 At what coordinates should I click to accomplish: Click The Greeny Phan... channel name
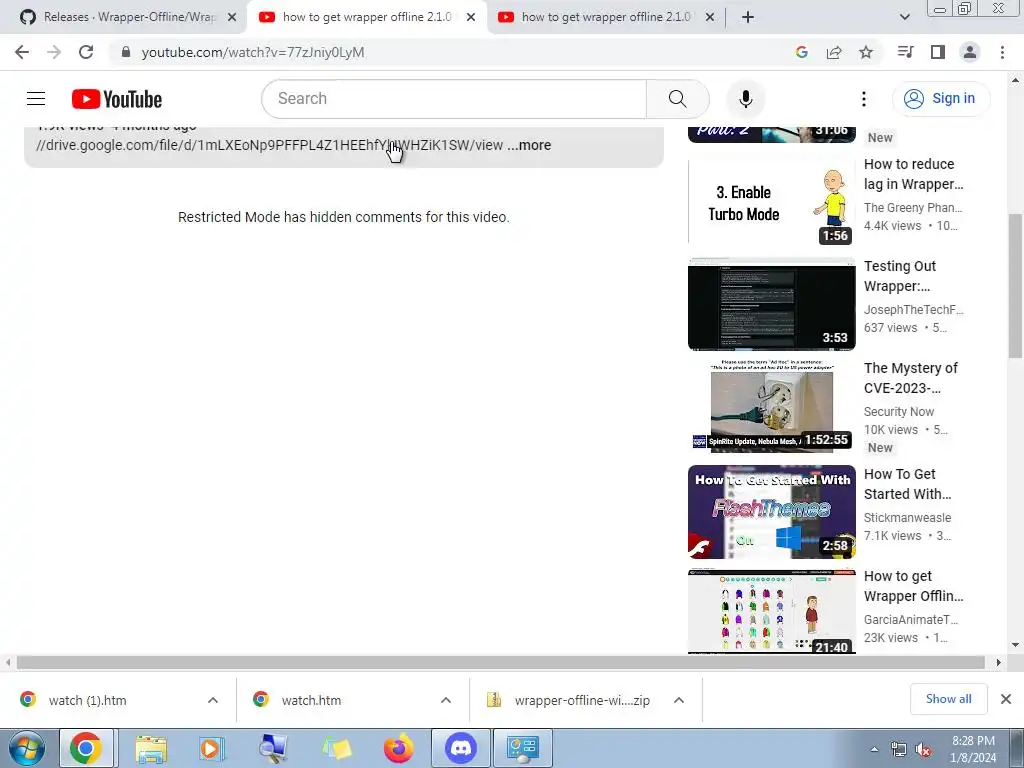tap(913, 208)
